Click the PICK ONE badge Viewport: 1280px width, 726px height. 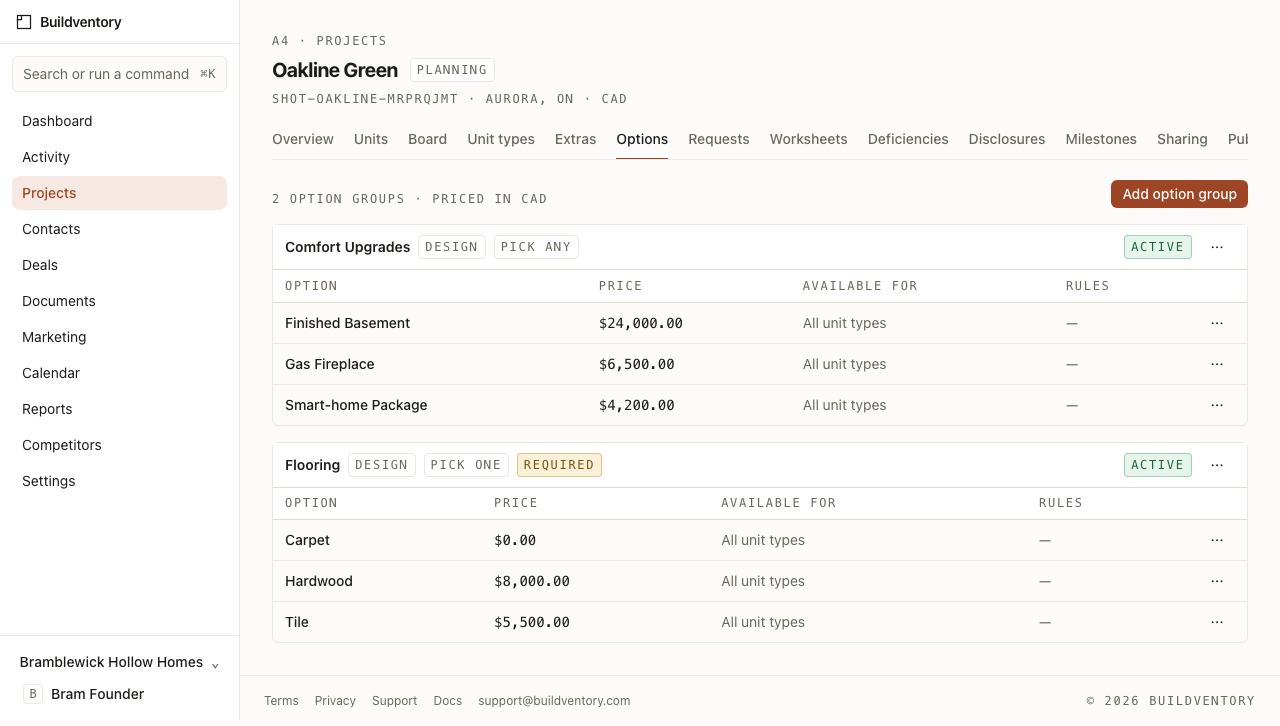click(x=466, y=465)
